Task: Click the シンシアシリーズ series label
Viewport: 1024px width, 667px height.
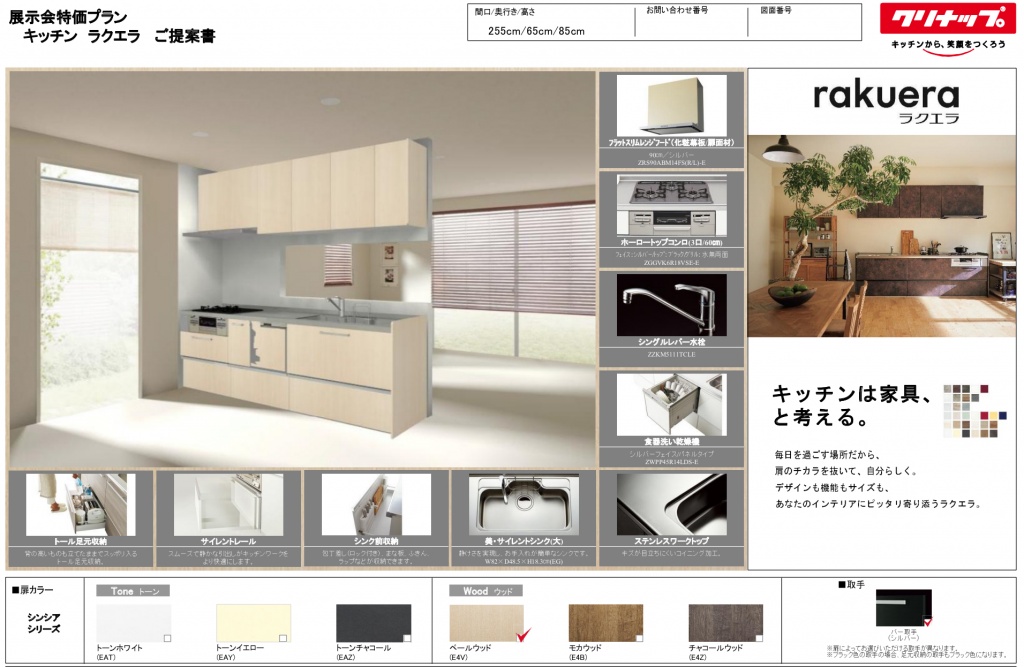Action: [x=44, y=623]
